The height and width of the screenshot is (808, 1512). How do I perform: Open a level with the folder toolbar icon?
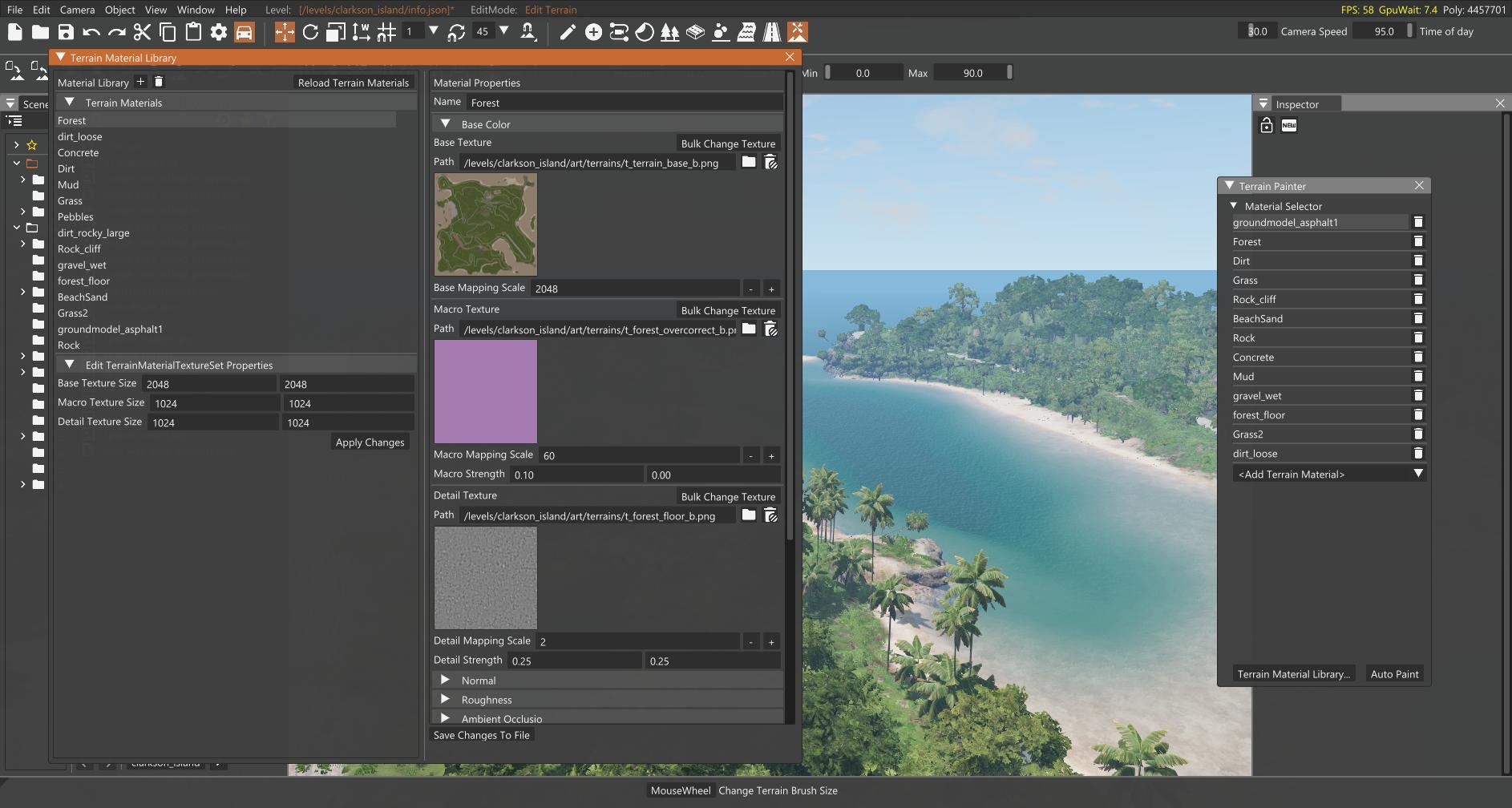tap(40, 32)
